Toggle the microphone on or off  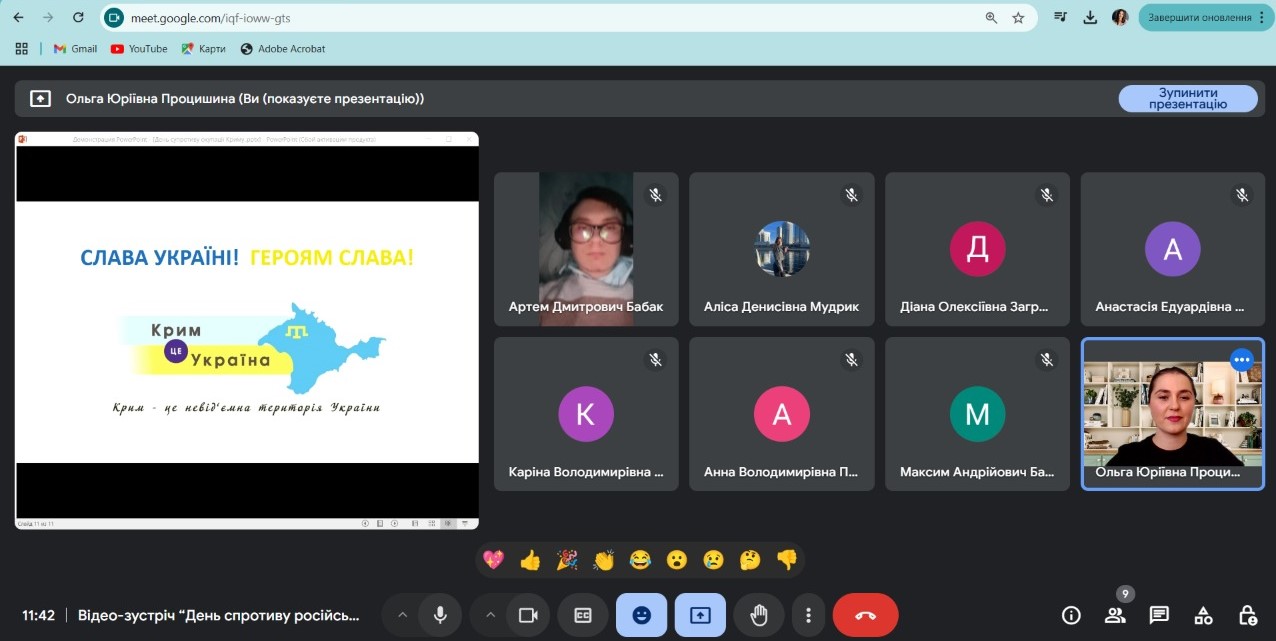(x=439, y=615)
